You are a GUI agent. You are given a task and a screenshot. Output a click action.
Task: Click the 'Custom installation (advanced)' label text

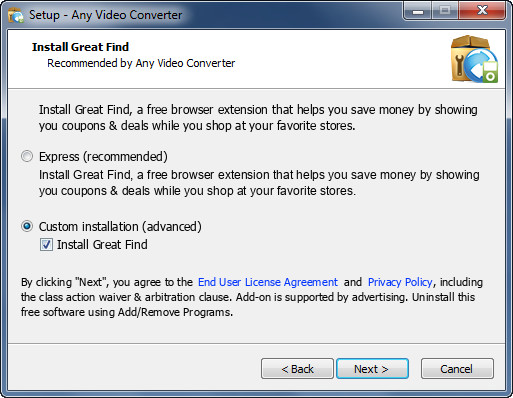coord(120,227)
